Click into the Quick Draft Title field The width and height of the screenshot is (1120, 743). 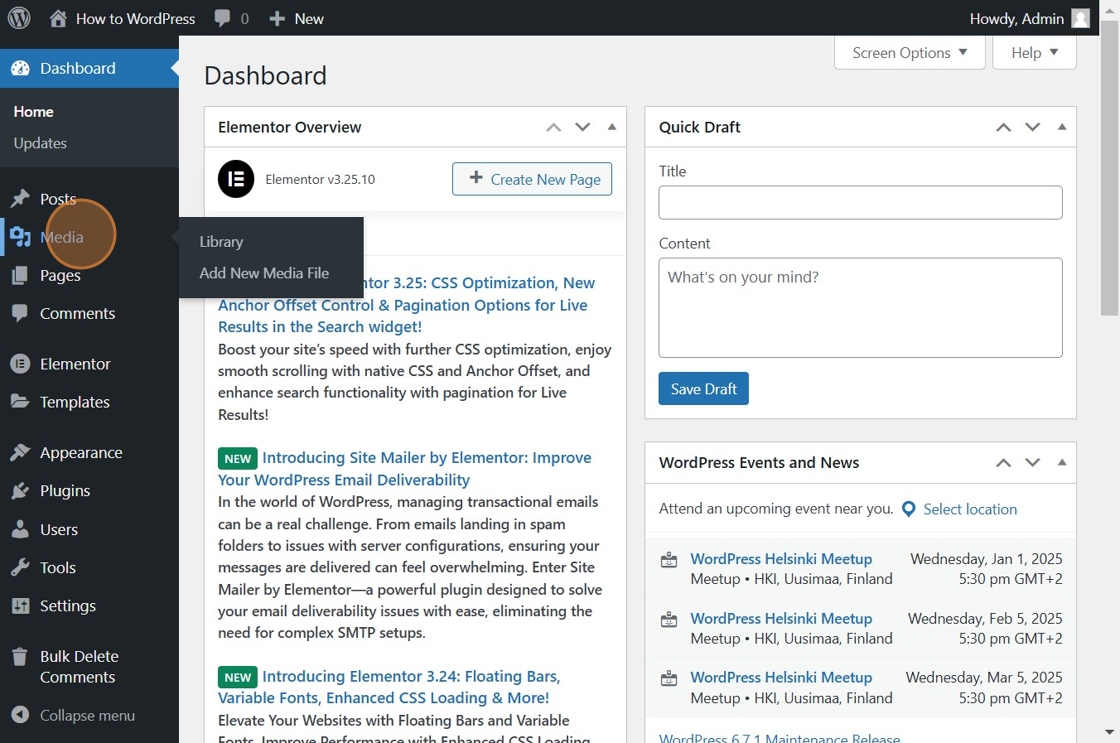coord(860,202)
